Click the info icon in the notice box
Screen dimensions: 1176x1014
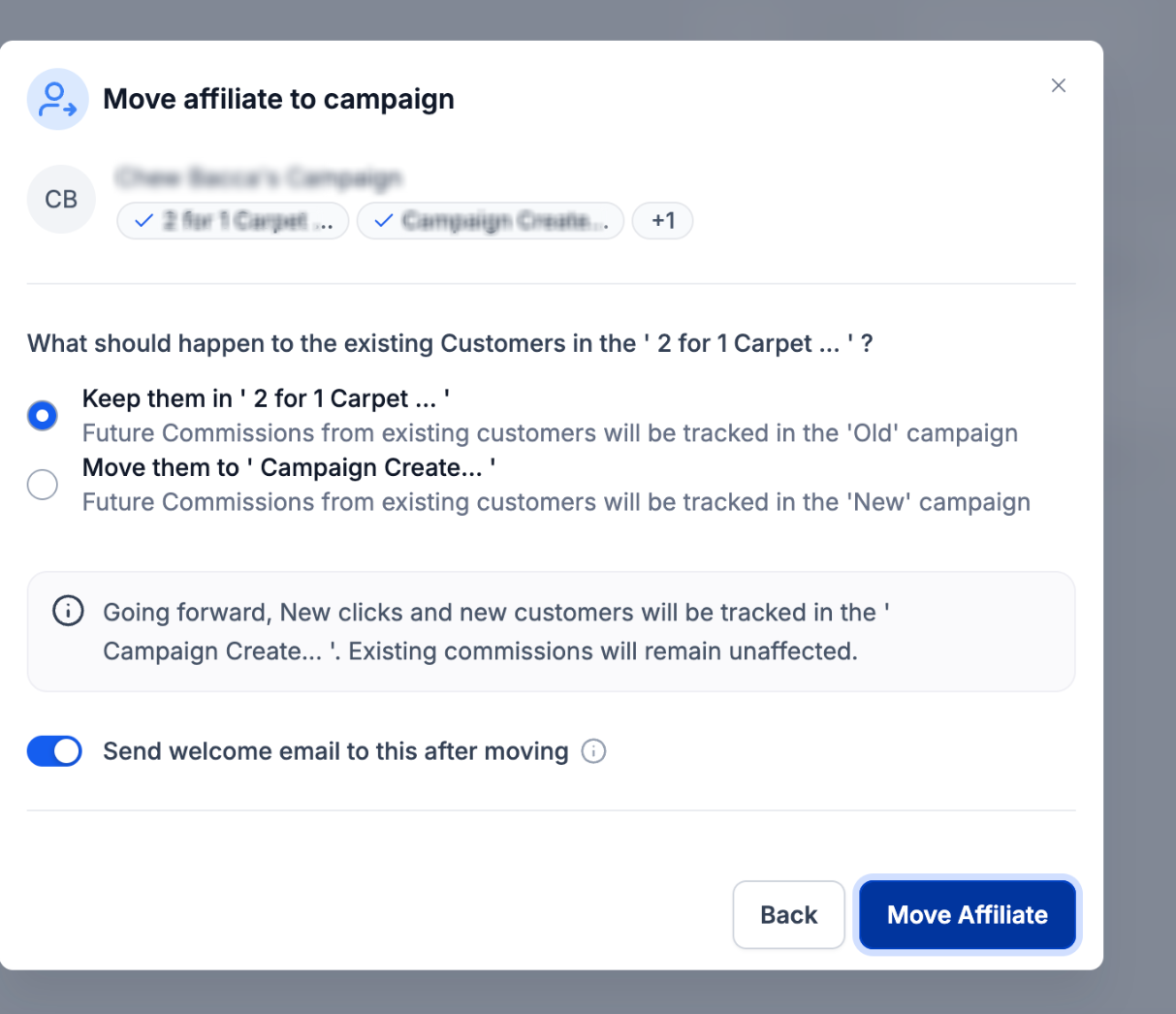coord(68,612)
